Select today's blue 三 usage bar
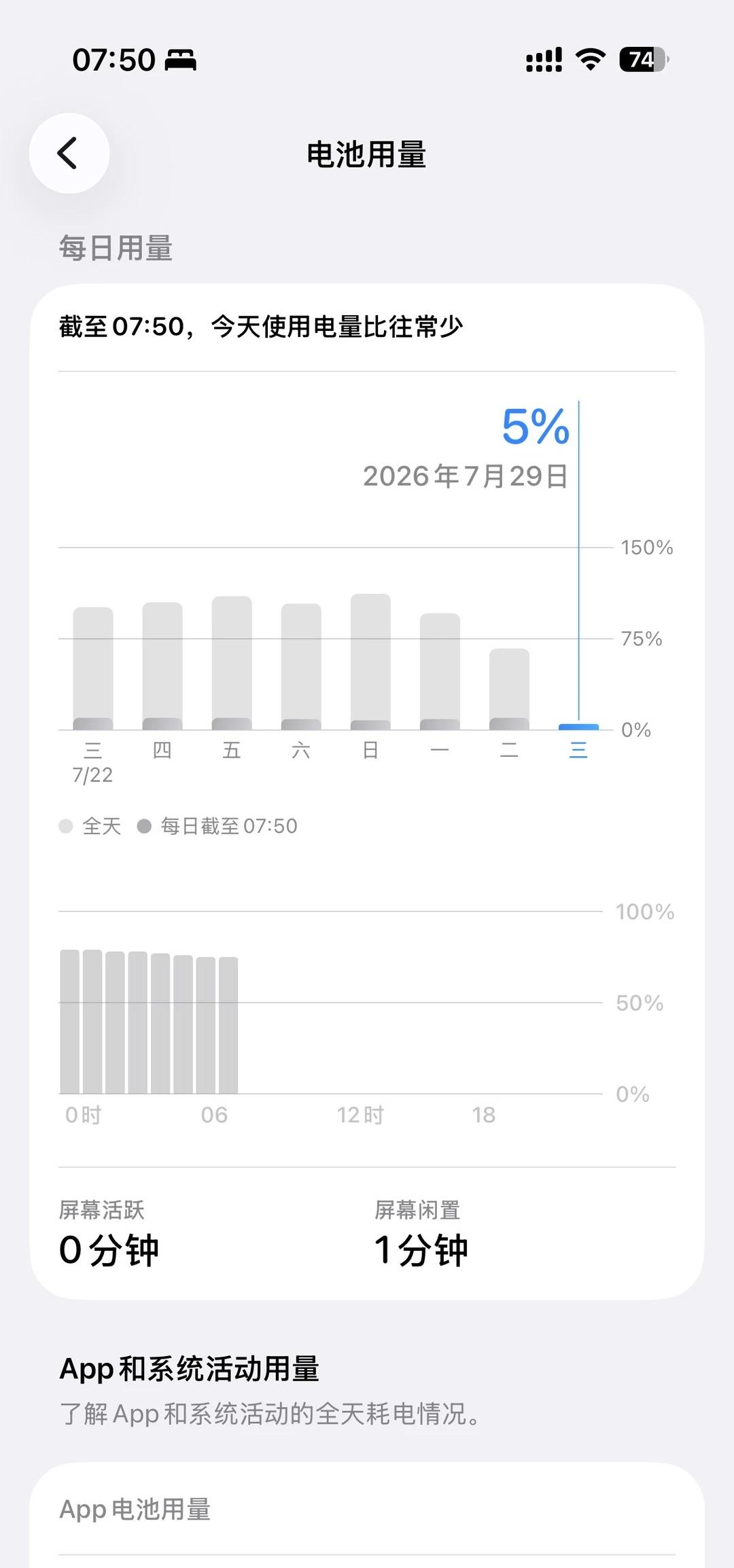 click(x=578, y=727)
